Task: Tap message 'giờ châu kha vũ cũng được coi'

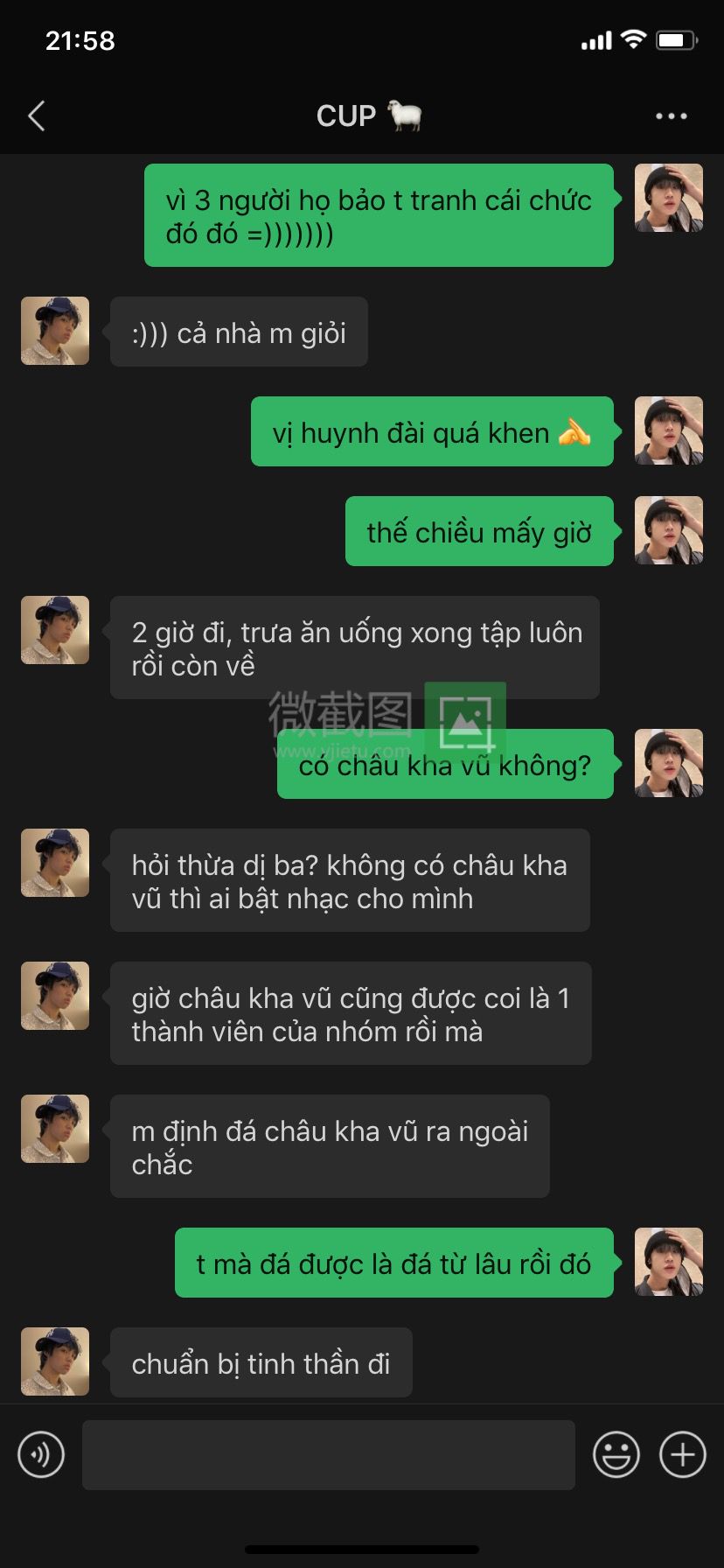Action: (351, 1013)
